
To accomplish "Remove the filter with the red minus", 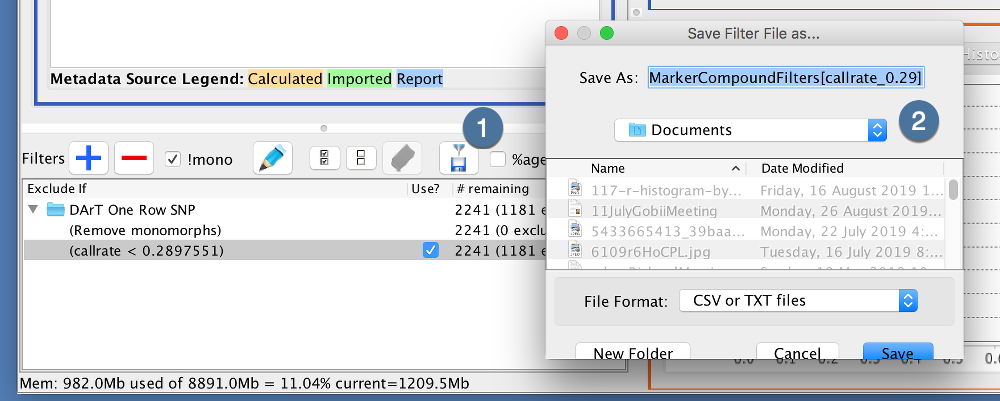I will [x=134, y=158].
